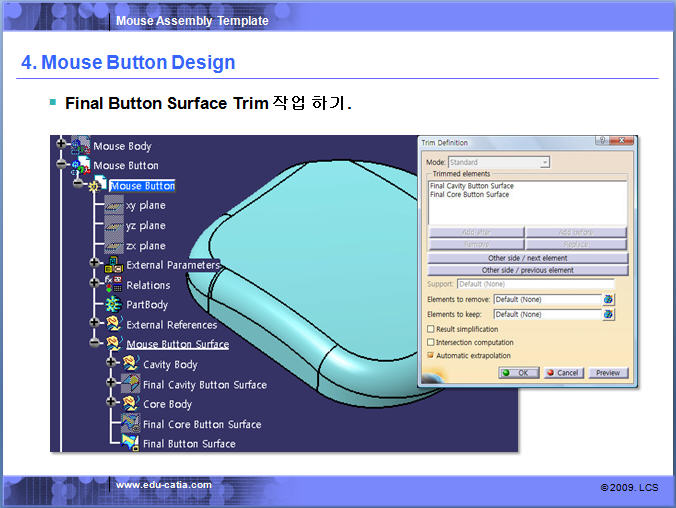This screenshot has width=676, height=508.
Task: Click the Final Button Surface trim icon
Action: tap(130, 443)
